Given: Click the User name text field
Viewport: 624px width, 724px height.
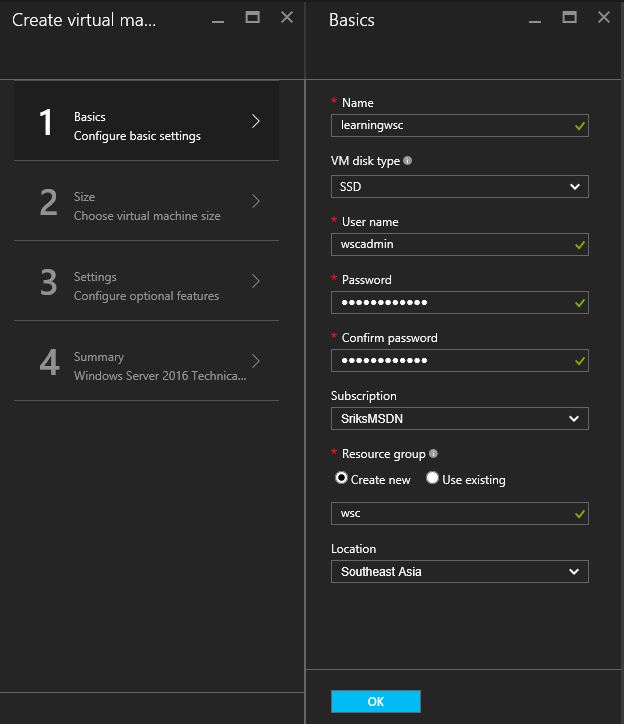Looking at the screenshot, I should (450, 245).
